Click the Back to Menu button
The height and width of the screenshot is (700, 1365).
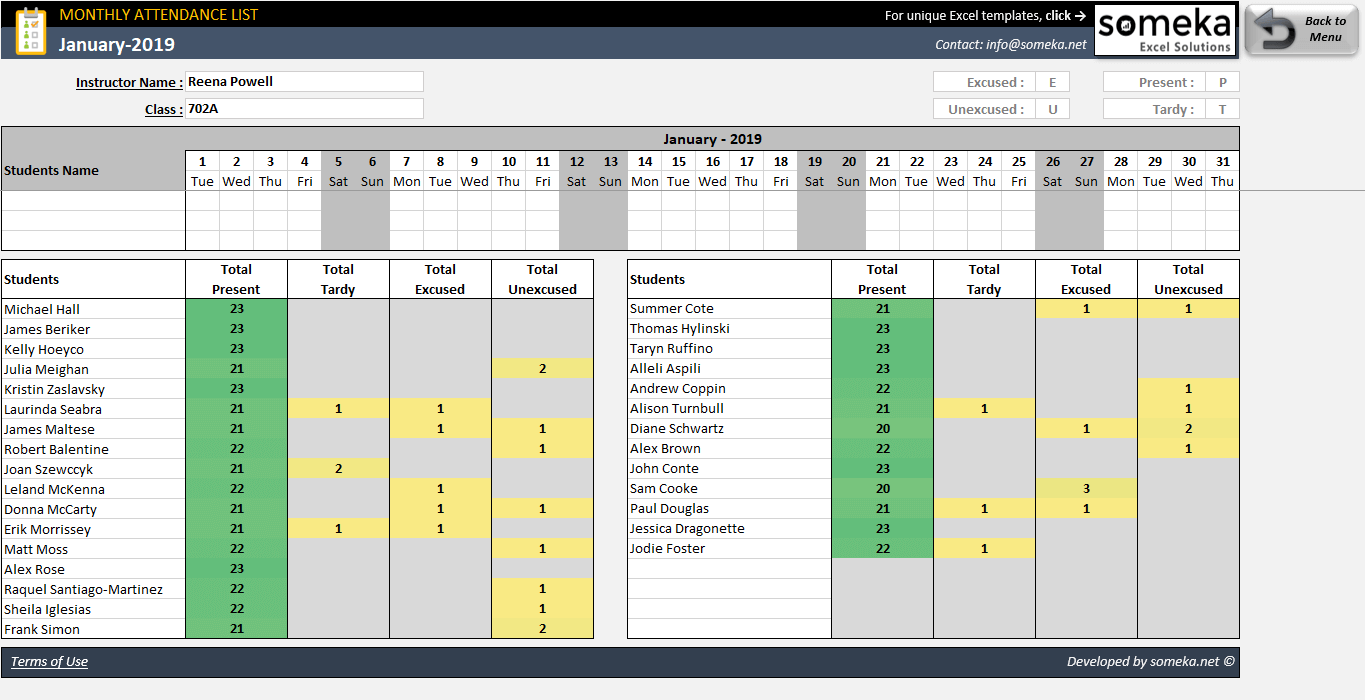(x=1302, y=30)
